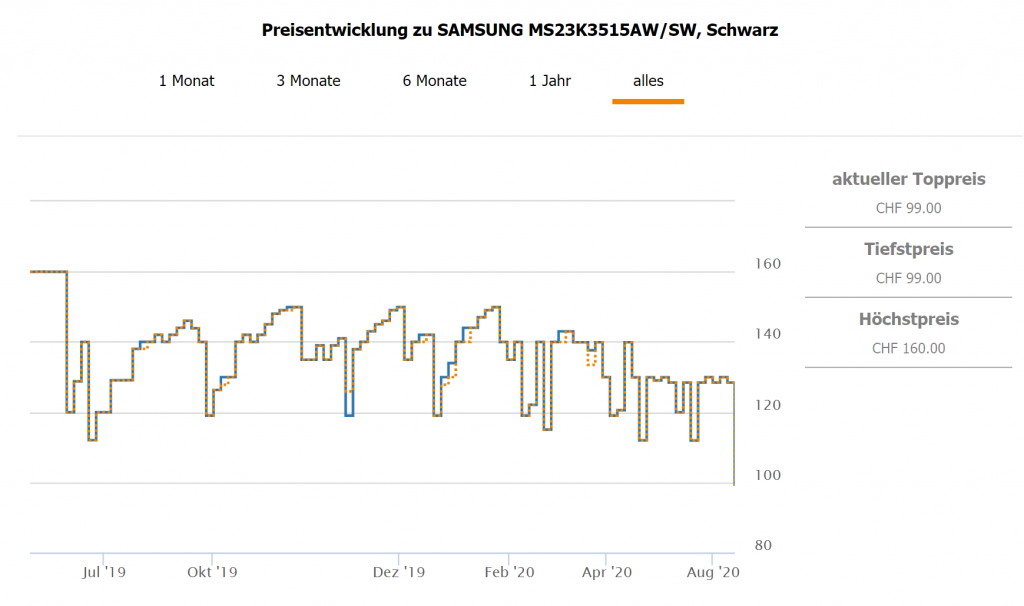Select the "Aug '20" axis label
The height and width of the screenshot is (606, 1024).
point(713,573)
